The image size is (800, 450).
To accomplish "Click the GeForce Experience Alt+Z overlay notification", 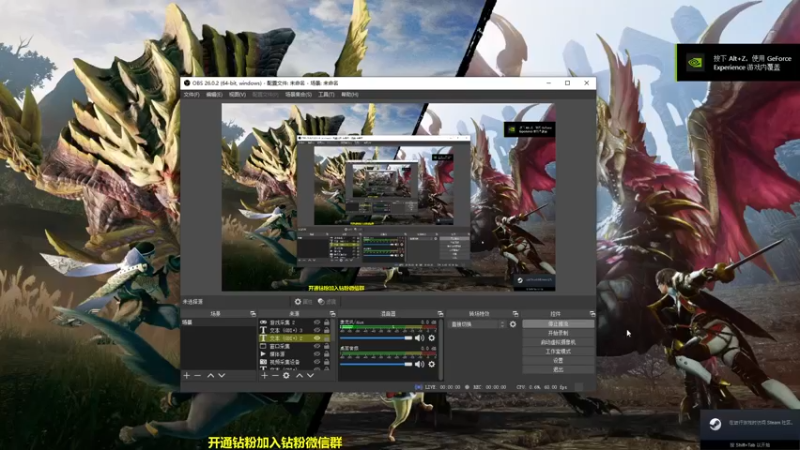I will click(738, 63).
